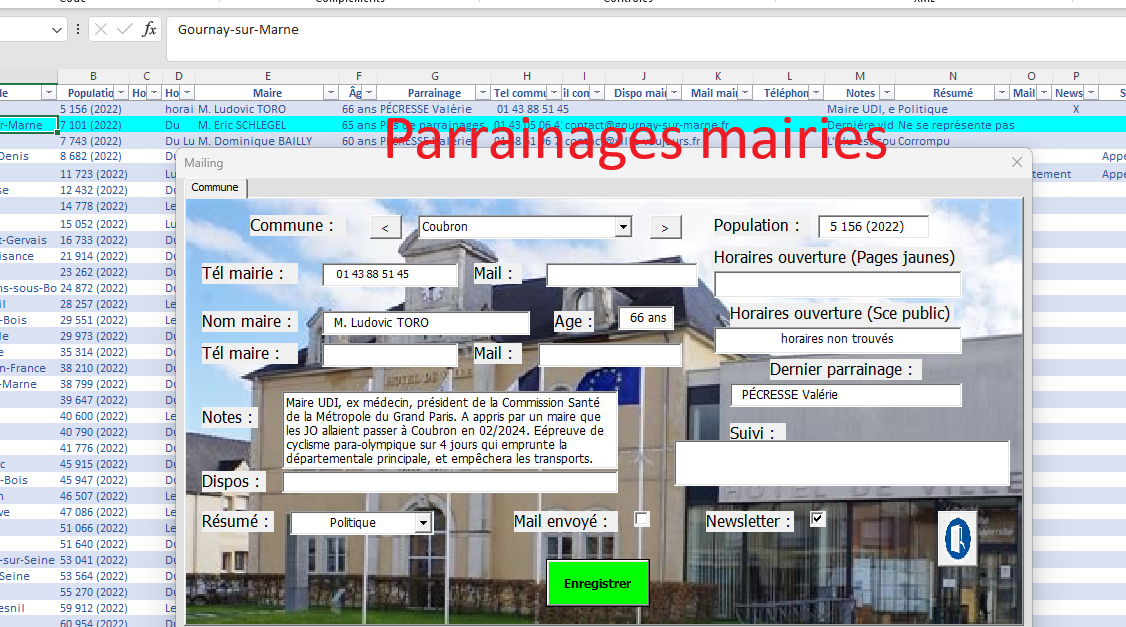The image size is (1126, 627).
Task: Click the formula bar enter checkmark icon
Action: (x=125, y=29)
